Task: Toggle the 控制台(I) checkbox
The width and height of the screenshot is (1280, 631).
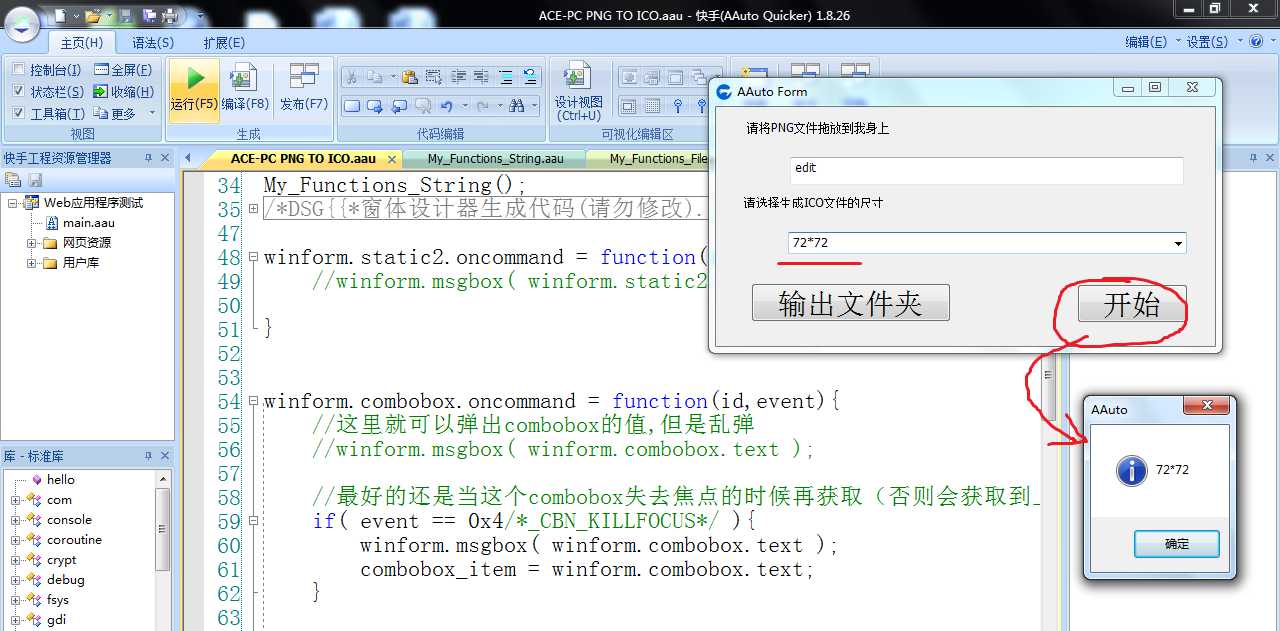Action: tap(19, 70)
